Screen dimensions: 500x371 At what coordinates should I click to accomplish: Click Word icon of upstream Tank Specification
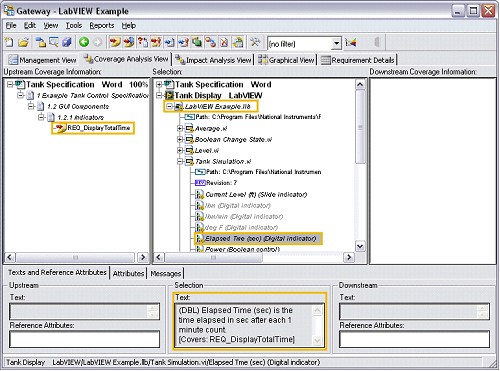click(x=20, y=84)
